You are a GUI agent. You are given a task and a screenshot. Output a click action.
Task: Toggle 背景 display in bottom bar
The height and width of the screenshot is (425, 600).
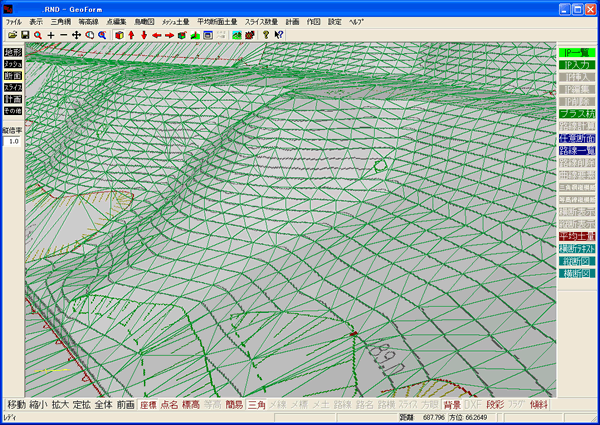click(452, 405)
